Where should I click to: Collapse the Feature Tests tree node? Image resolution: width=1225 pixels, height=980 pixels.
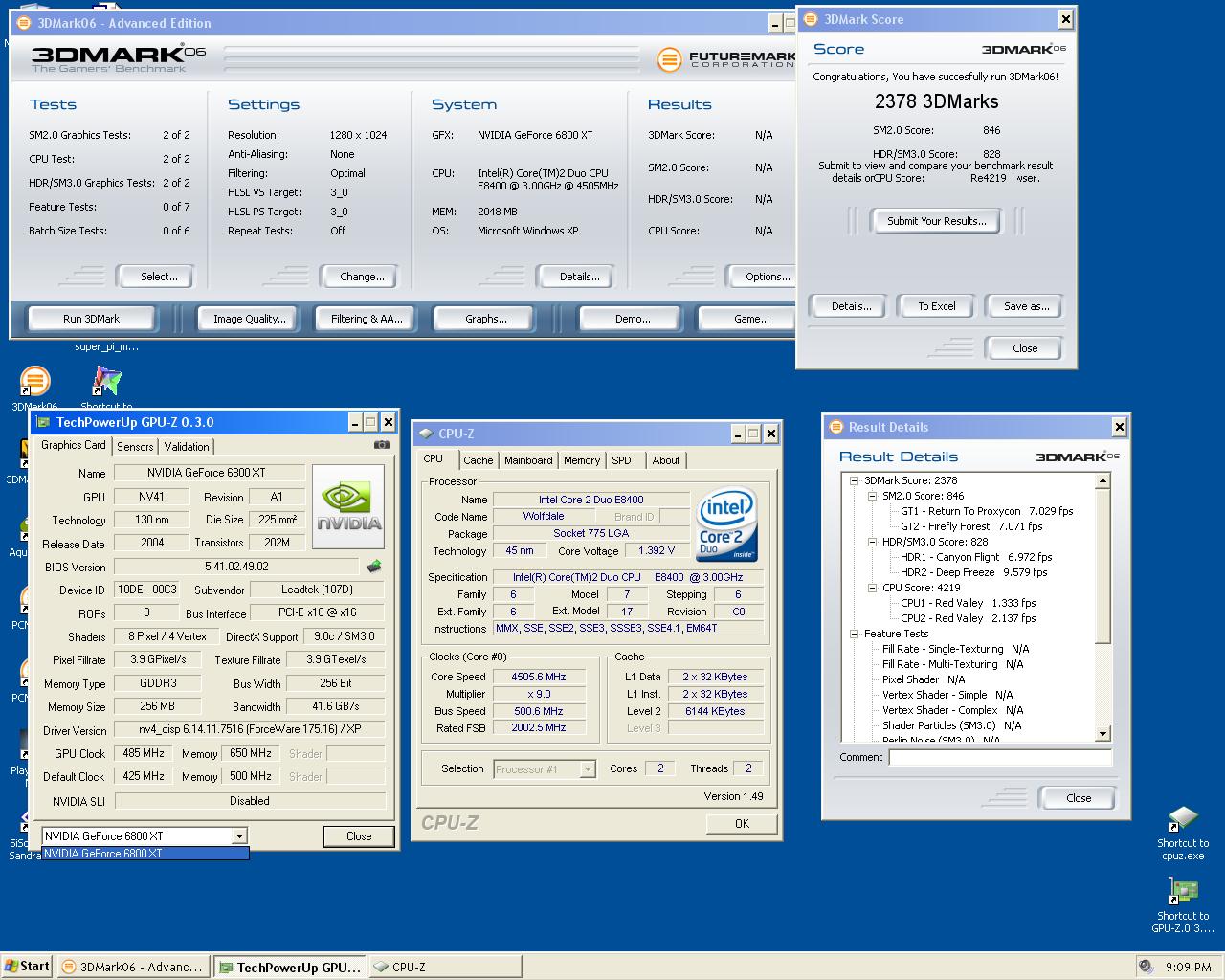click(854, 635)
